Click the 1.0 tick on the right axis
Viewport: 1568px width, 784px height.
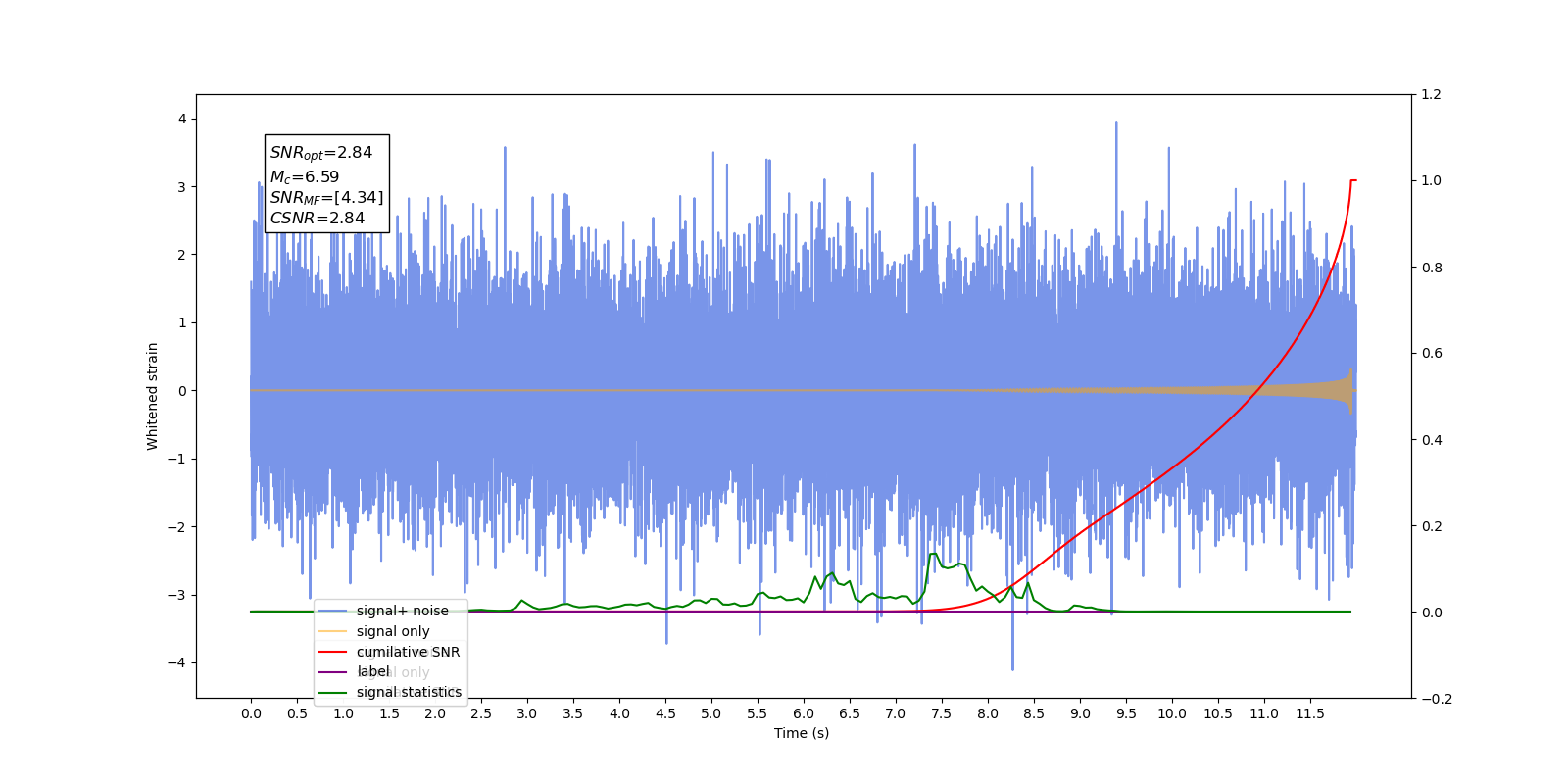coord(1432,180)
